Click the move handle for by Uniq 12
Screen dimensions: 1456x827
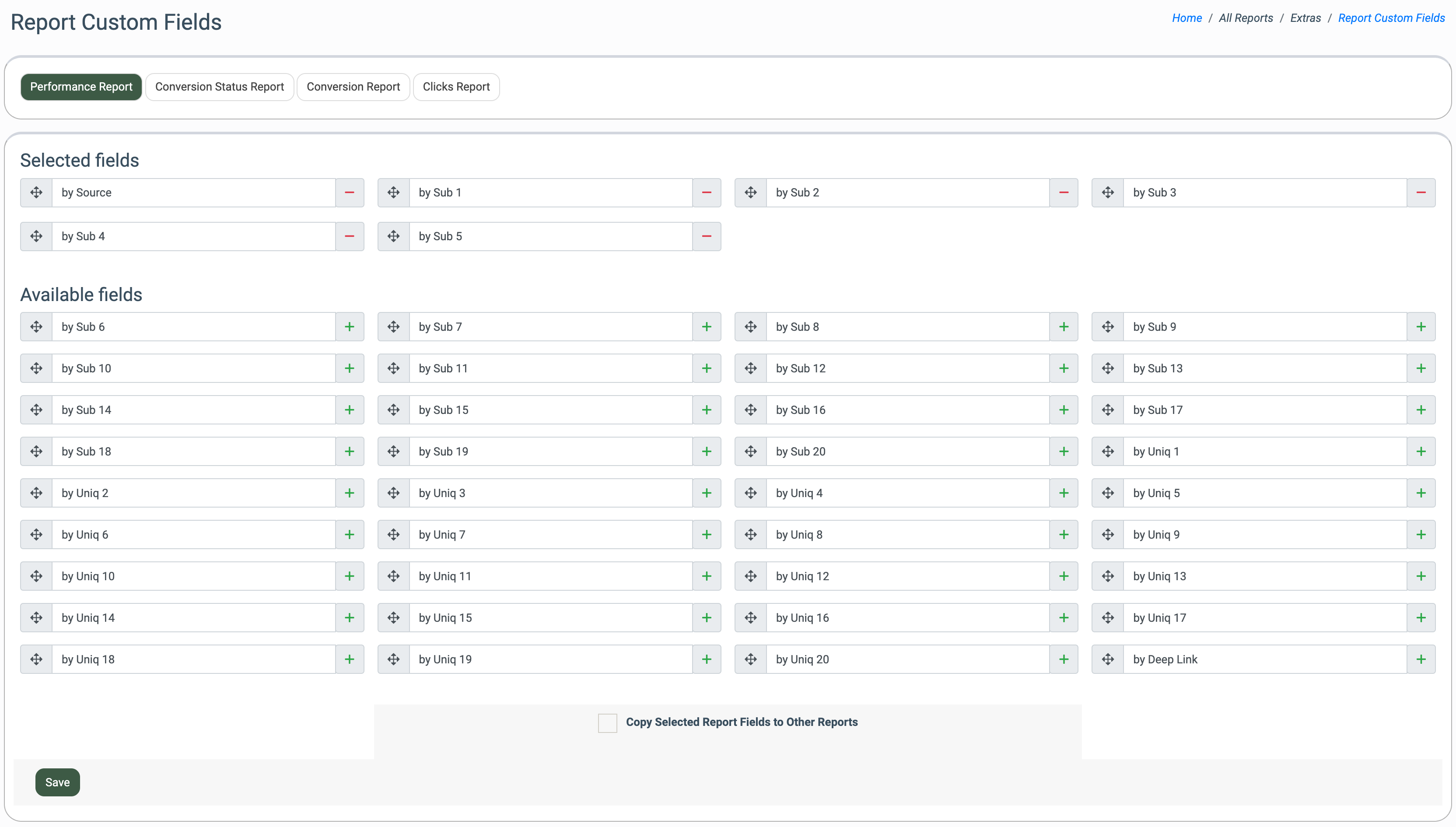coord(751,576)
